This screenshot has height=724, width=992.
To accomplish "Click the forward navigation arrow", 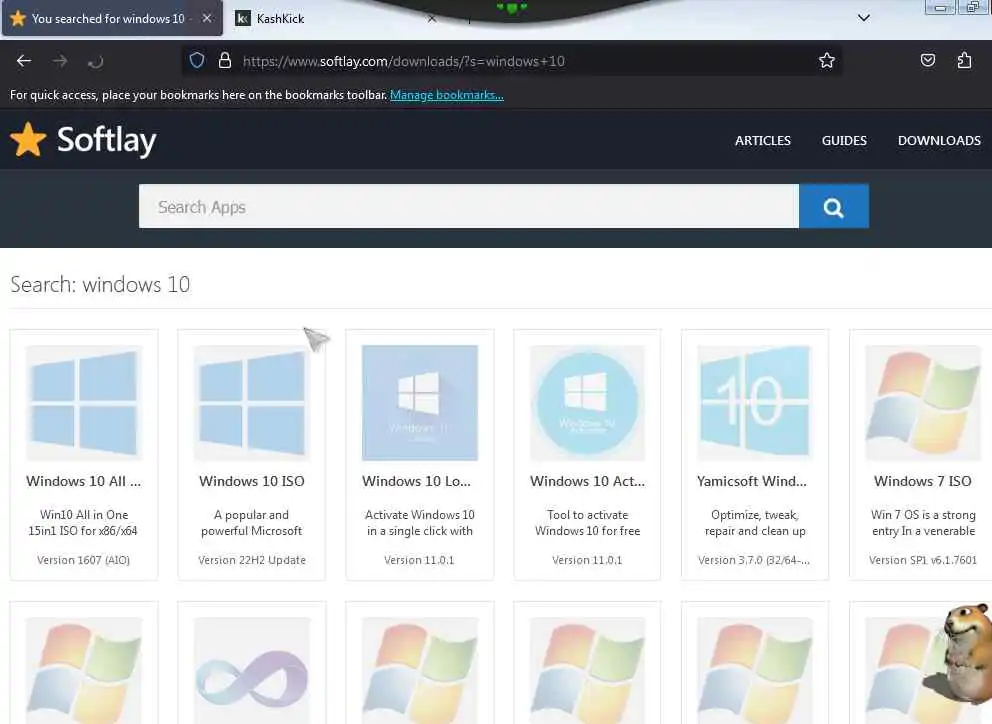I will [60, 61].
